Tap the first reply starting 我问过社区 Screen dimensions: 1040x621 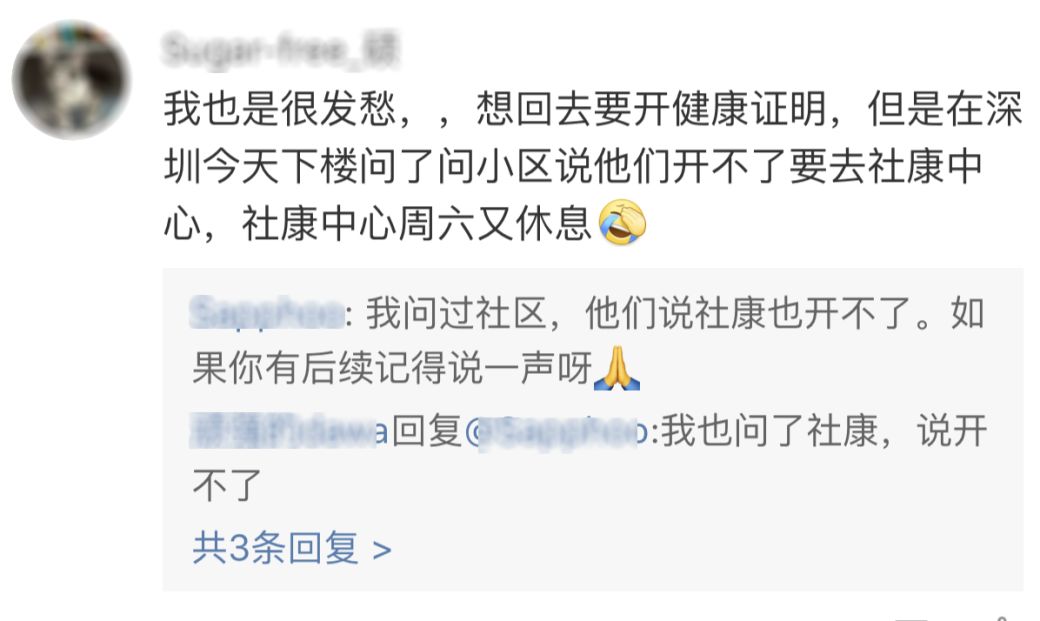click(x=588, y=340)
